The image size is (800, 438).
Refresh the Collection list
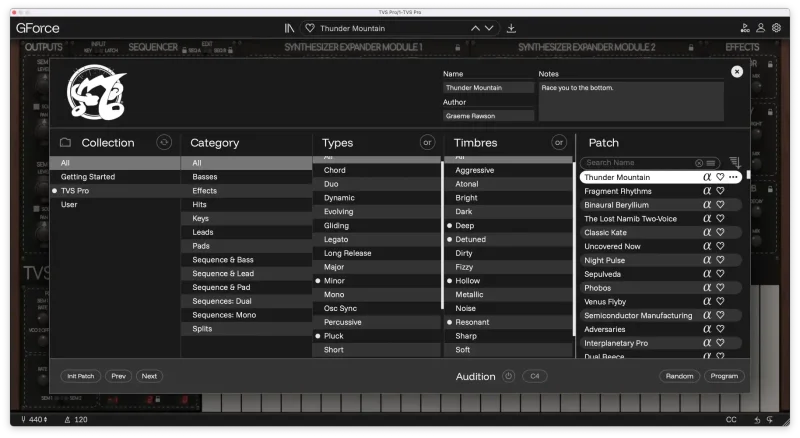tap(164, 142)
